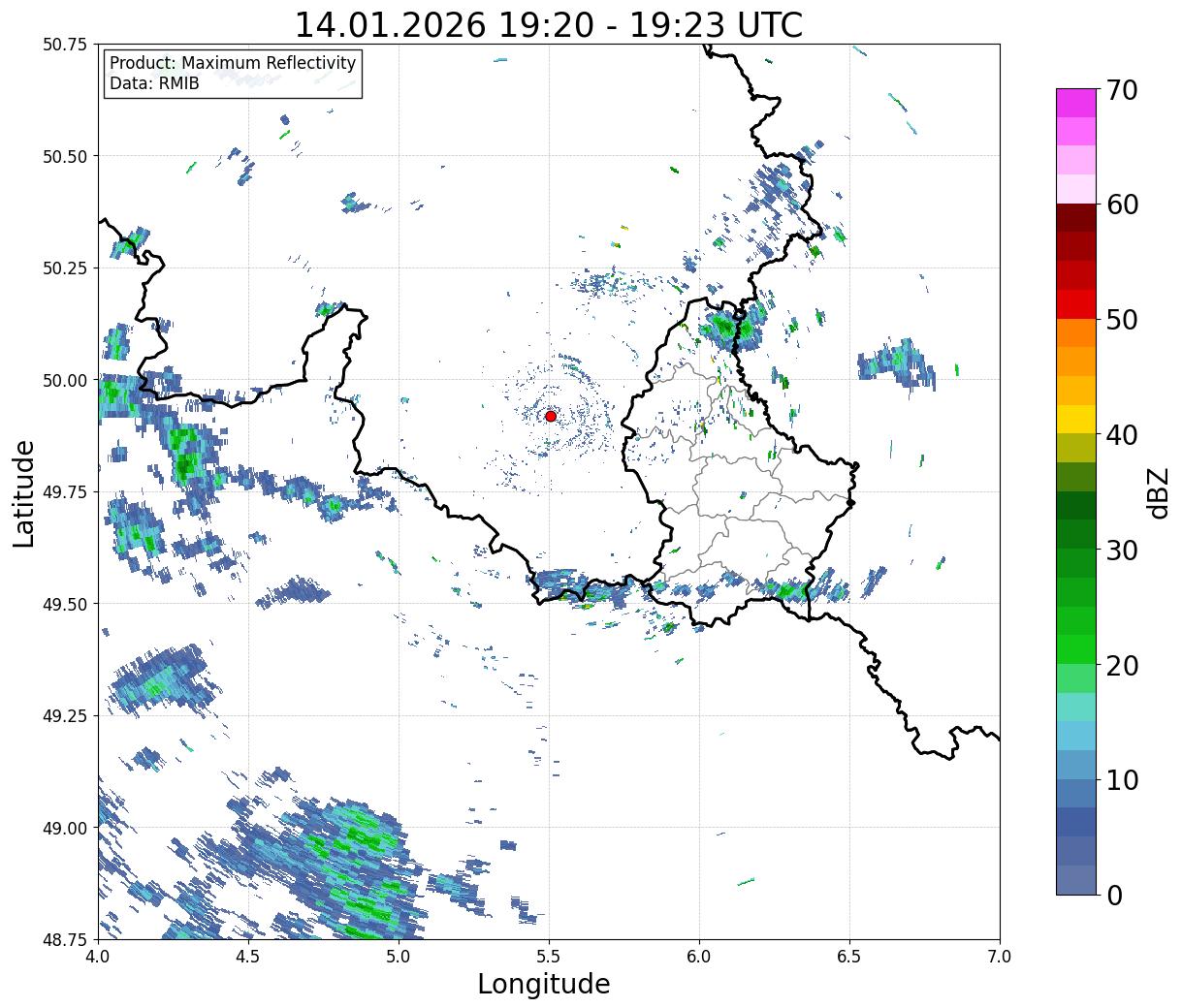The width and height of the screenshot is (1182, 1008).
Task: Click the 'Product: Maximum Reflectivity' label
Action: tap(233, 63)
